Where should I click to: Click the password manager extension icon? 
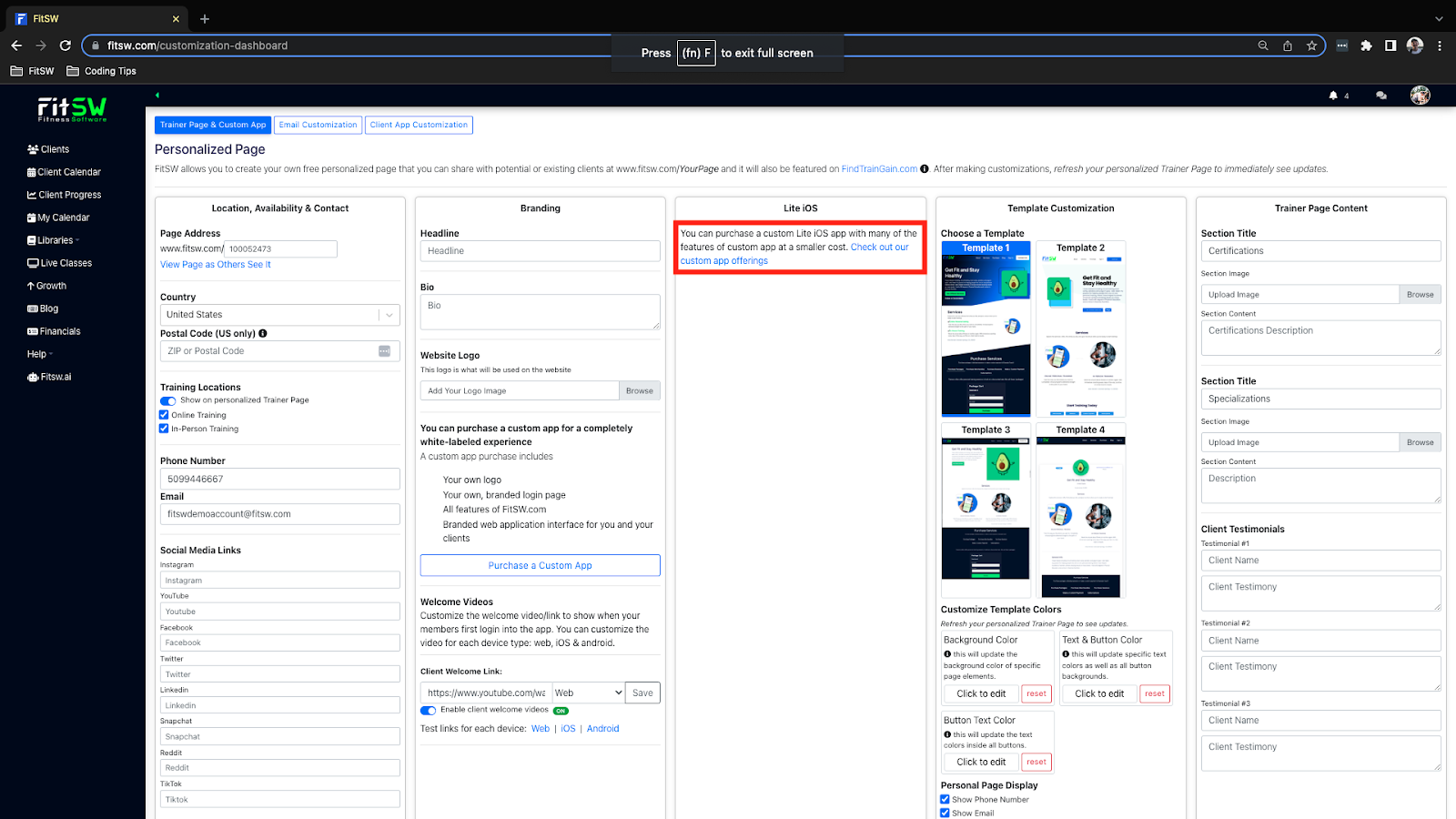pos(1342,45)
